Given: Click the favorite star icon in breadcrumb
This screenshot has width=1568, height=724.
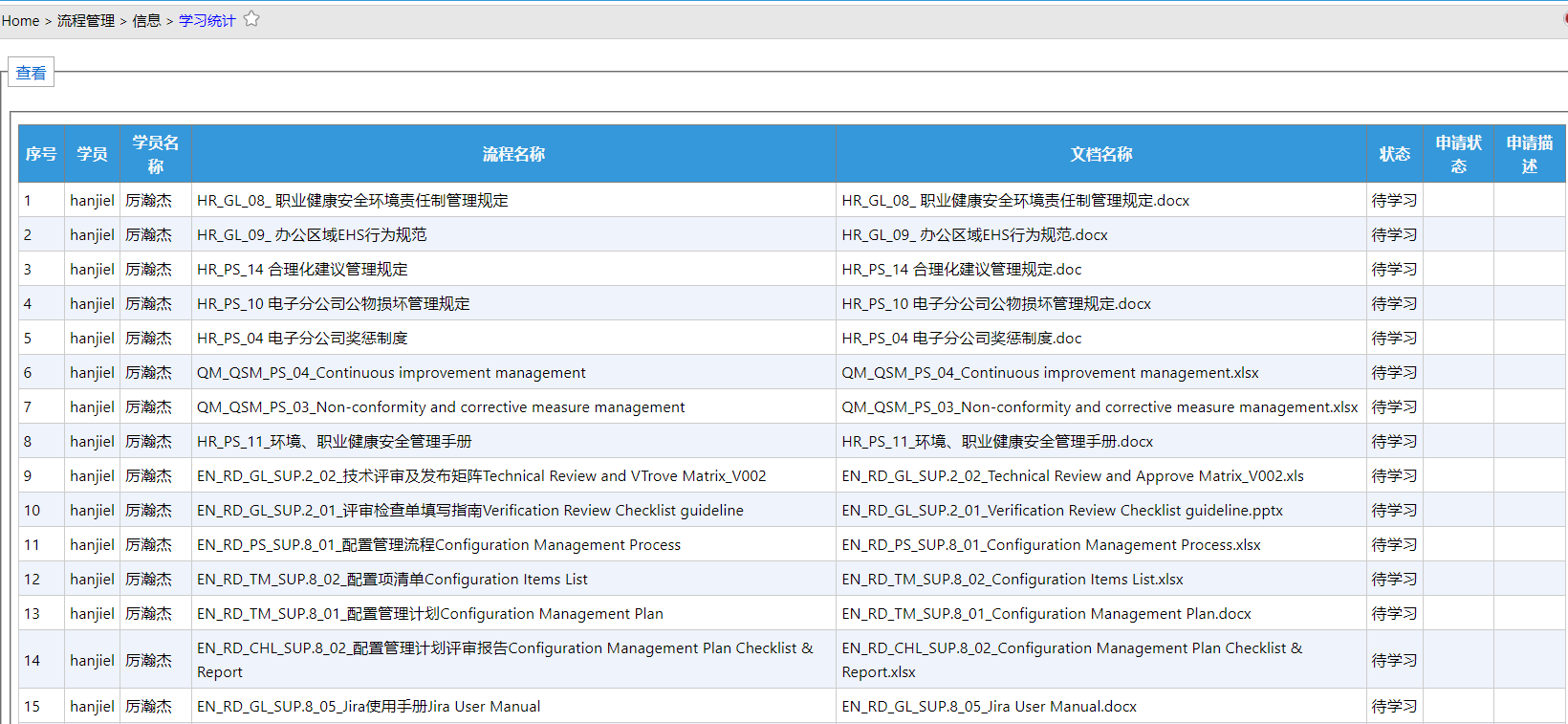Looking at the screenshot, I should click(251, 19).
